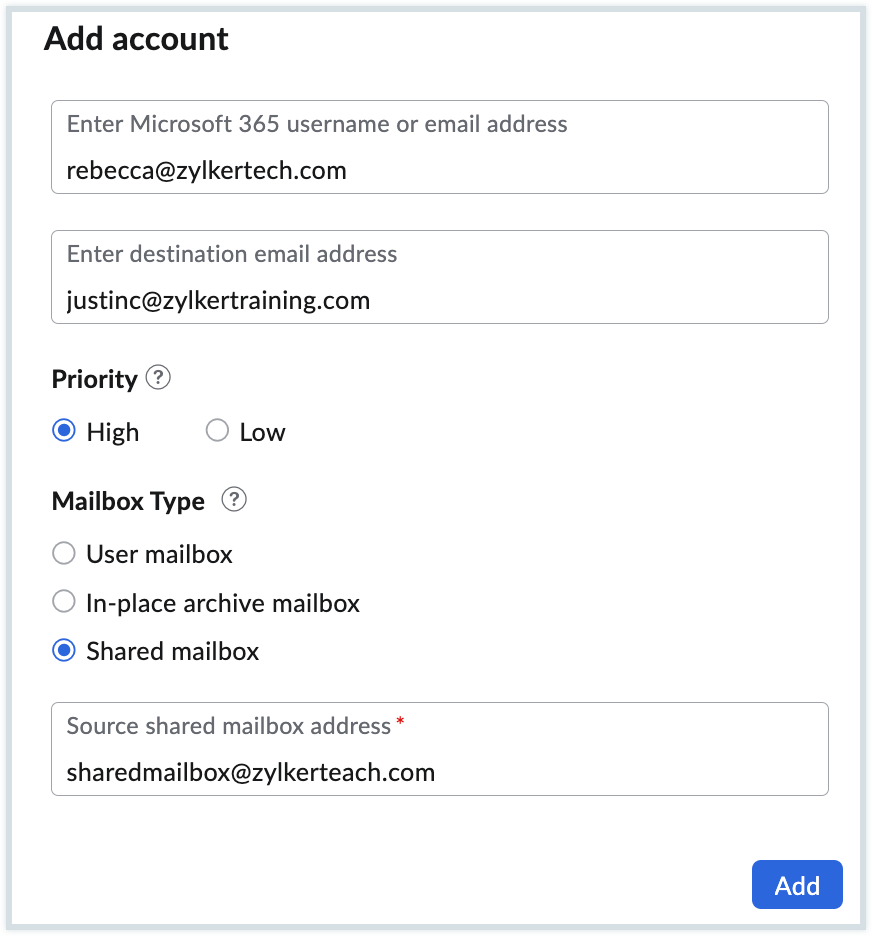Click the Enter Microsoft 365 username field label
The width and height of the screenshot is (872, 936).
(x=317, y=124)
